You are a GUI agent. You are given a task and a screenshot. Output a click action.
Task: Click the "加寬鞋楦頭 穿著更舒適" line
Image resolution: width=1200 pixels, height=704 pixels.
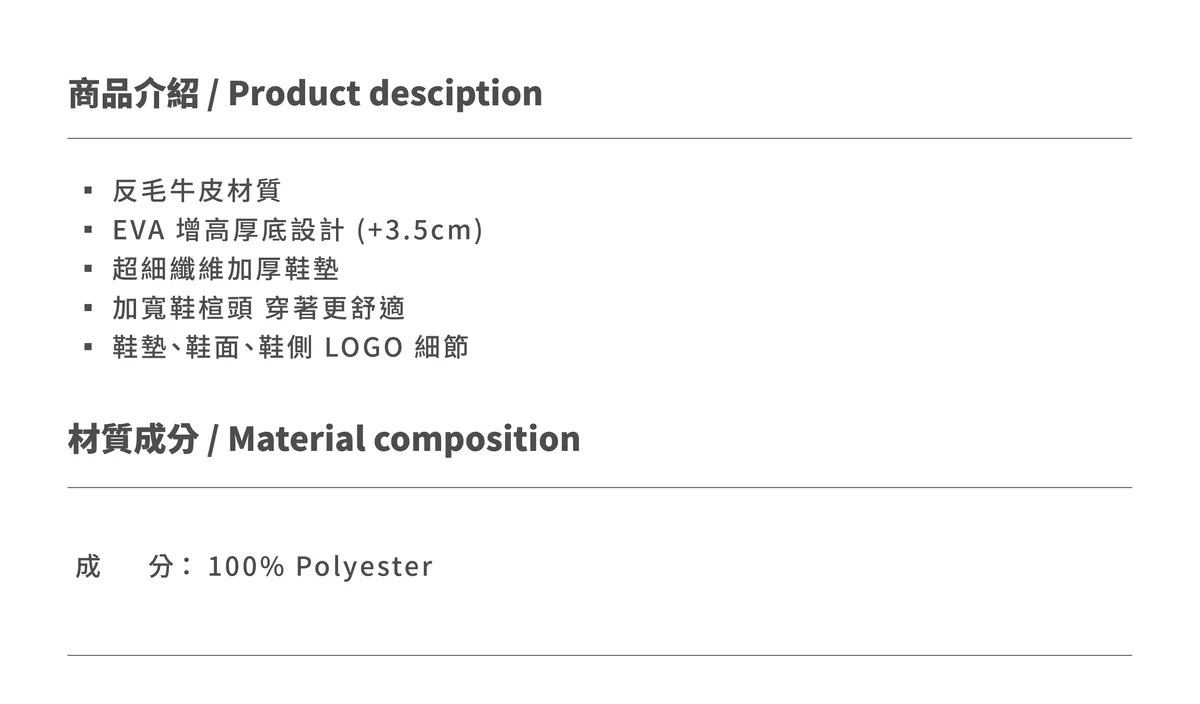point(258,308)
